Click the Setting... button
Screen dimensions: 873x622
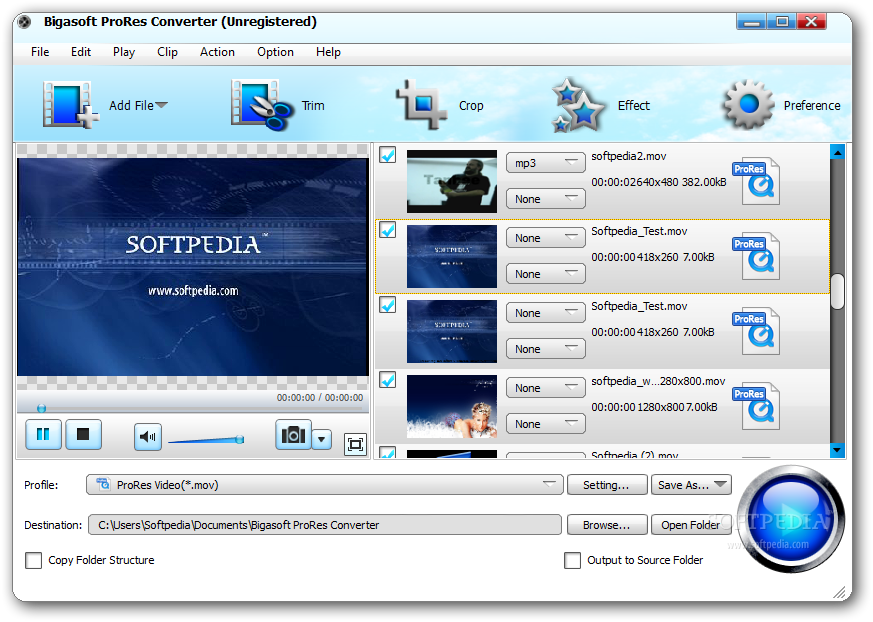coord(607,484)
